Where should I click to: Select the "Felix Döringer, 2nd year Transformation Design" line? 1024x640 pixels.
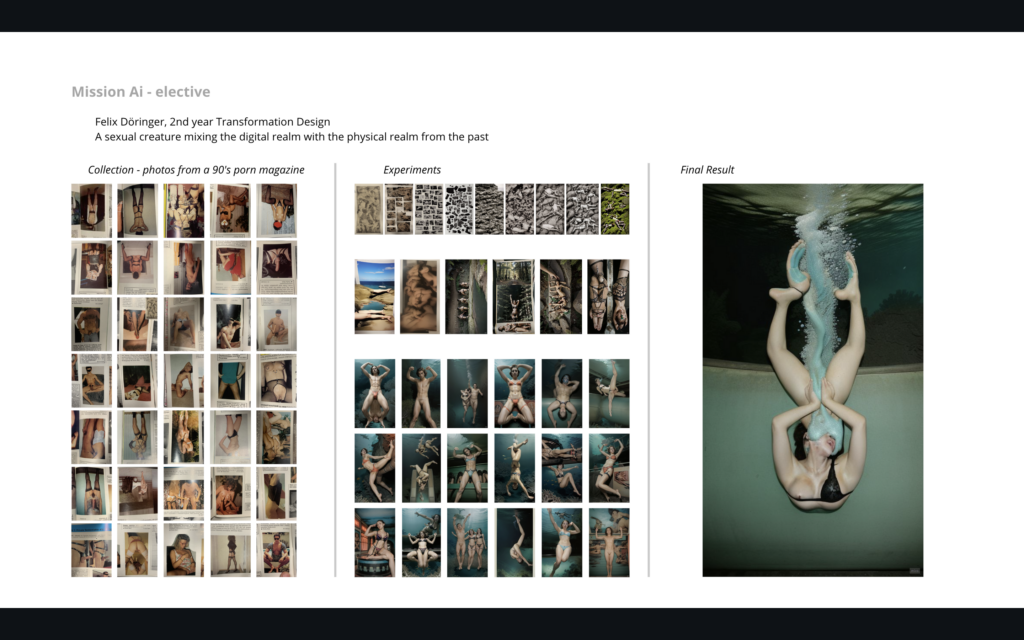212,122
